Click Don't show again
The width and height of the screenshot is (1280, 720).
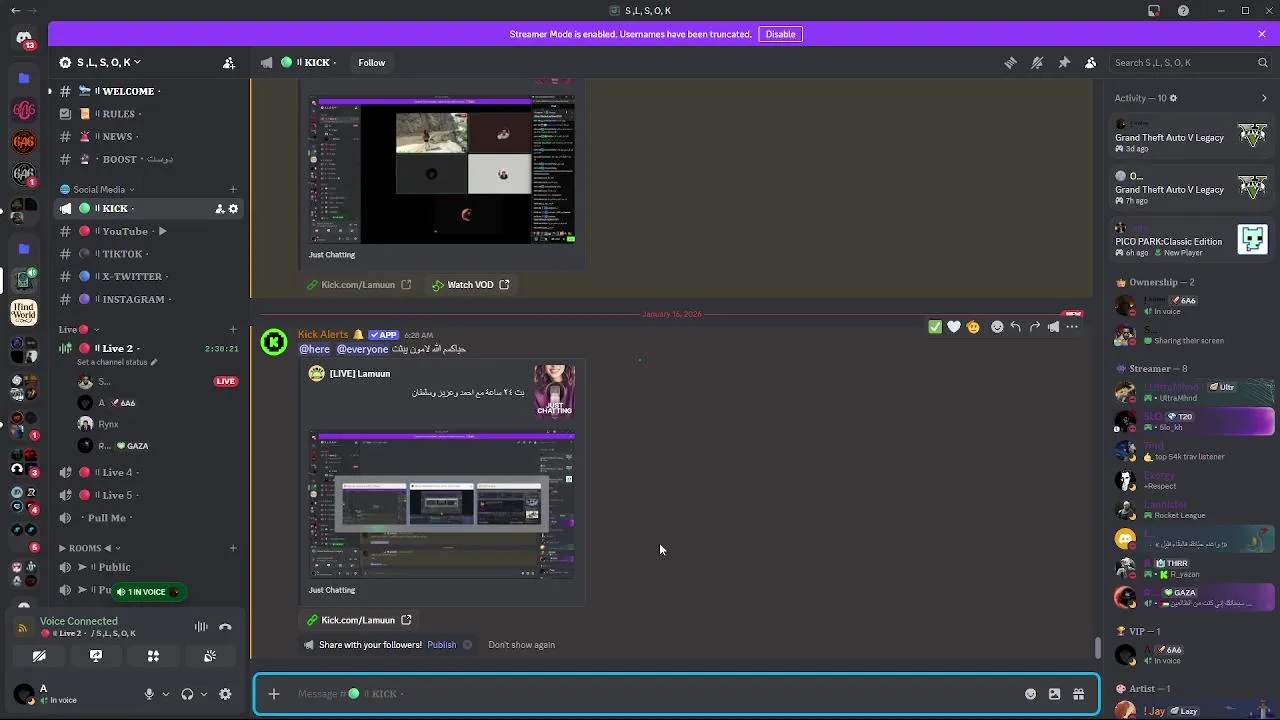(521, 645)
